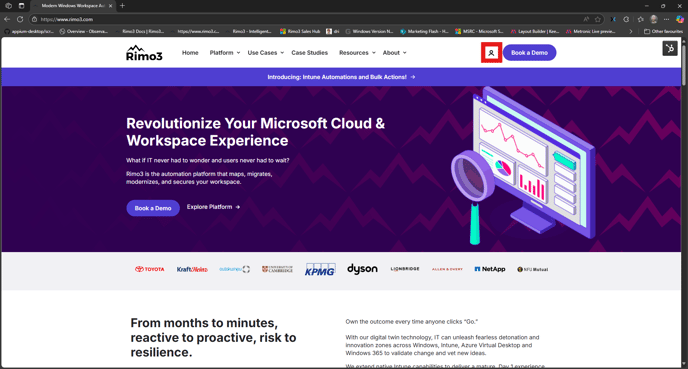The height and width of the screenshot is (369, 688).
Task: Follow the Explore Platform link
Action: pyautogui.click(x=213, y=207)
